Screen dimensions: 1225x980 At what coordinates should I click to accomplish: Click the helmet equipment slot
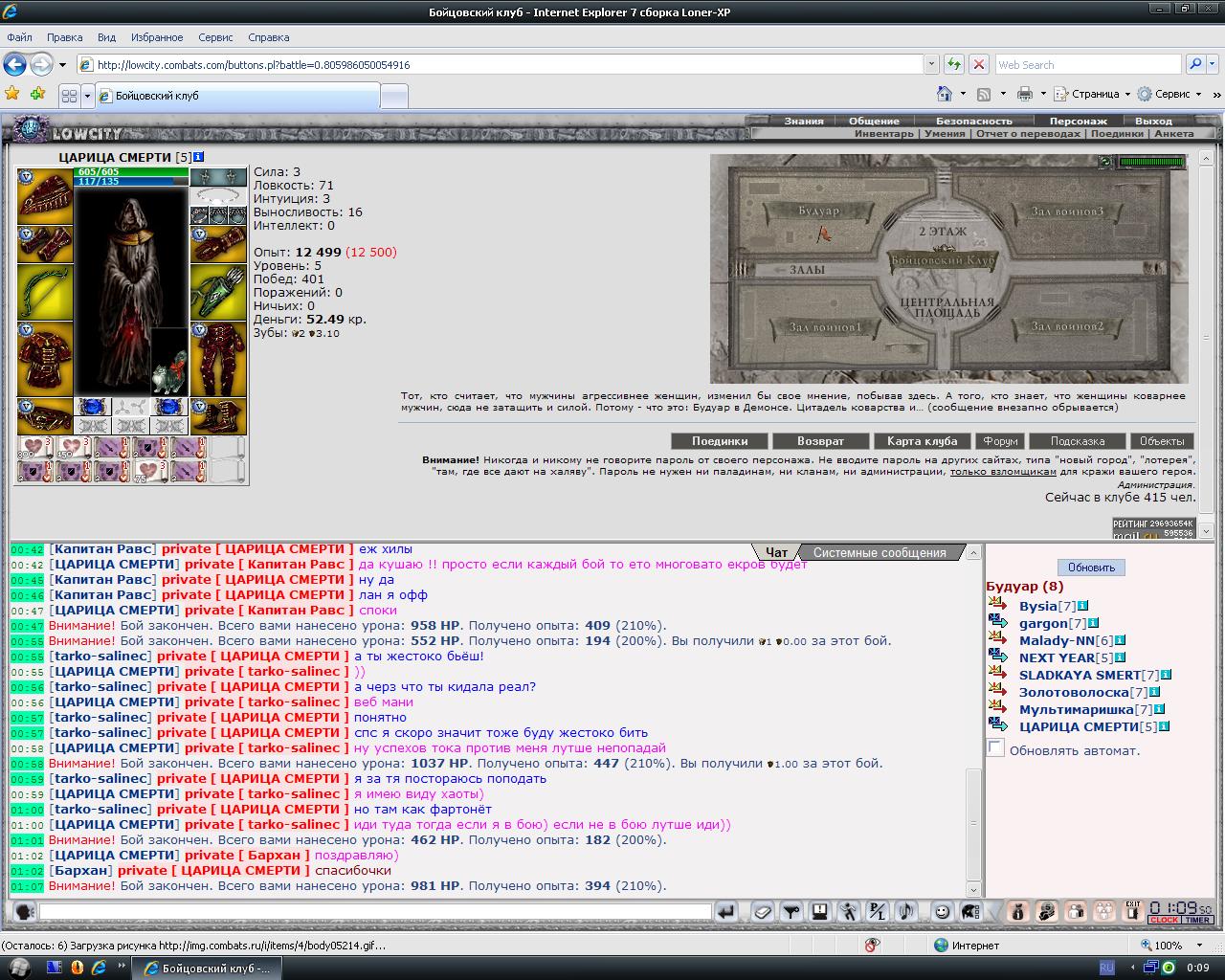pyautogui.click(x=44, y=196)
